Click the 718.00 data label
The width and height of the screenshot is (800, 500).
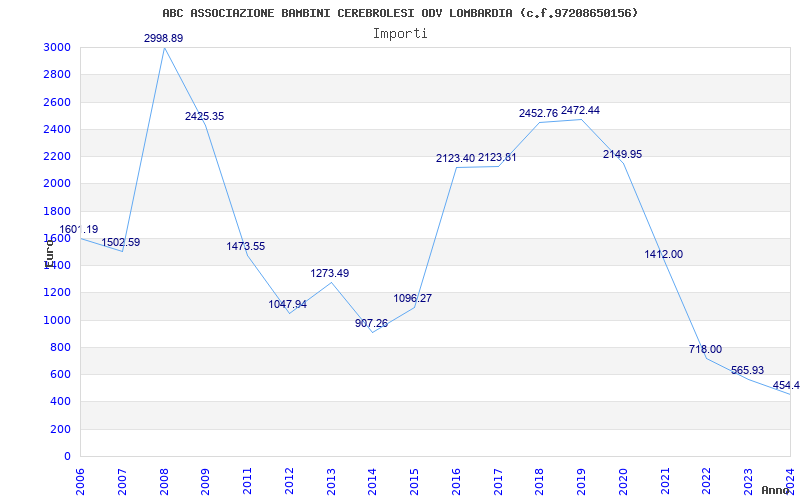click(705, 350)
